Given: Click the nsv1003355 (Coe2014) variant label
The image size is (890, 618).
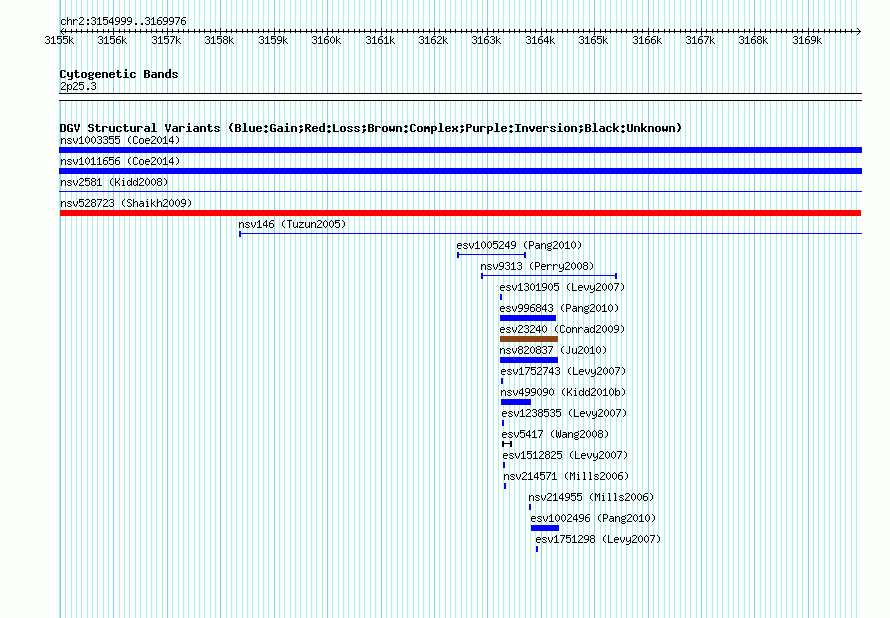Looking at the screenshot, I should coord(120,140).
